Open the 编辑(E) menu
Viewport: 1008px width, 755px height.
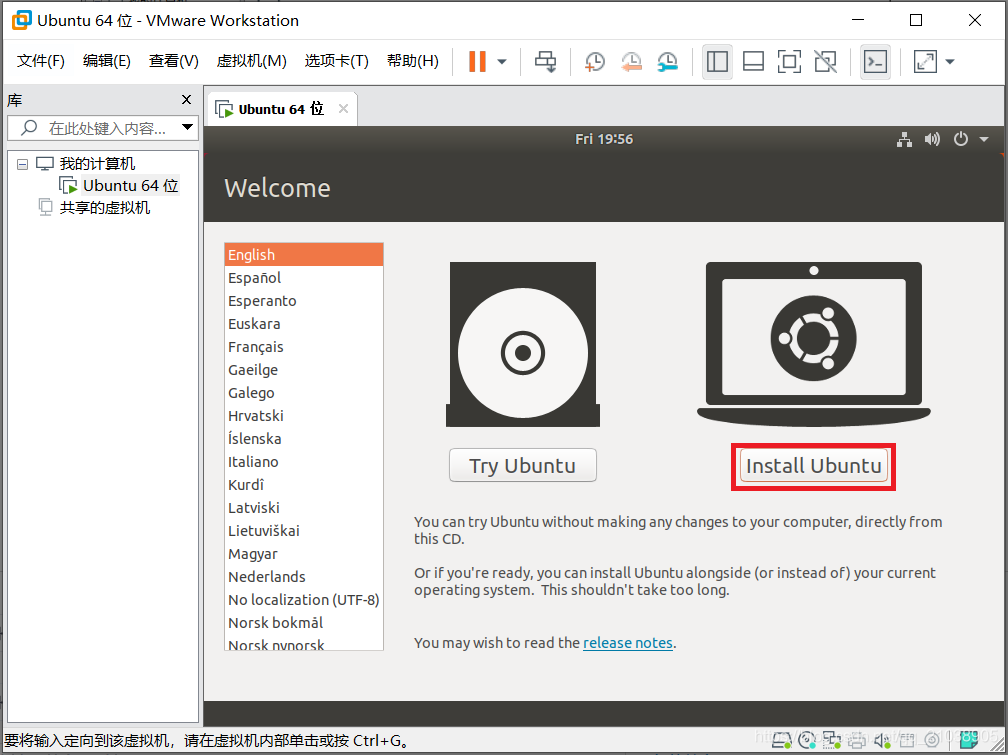(x=107, y=61)
